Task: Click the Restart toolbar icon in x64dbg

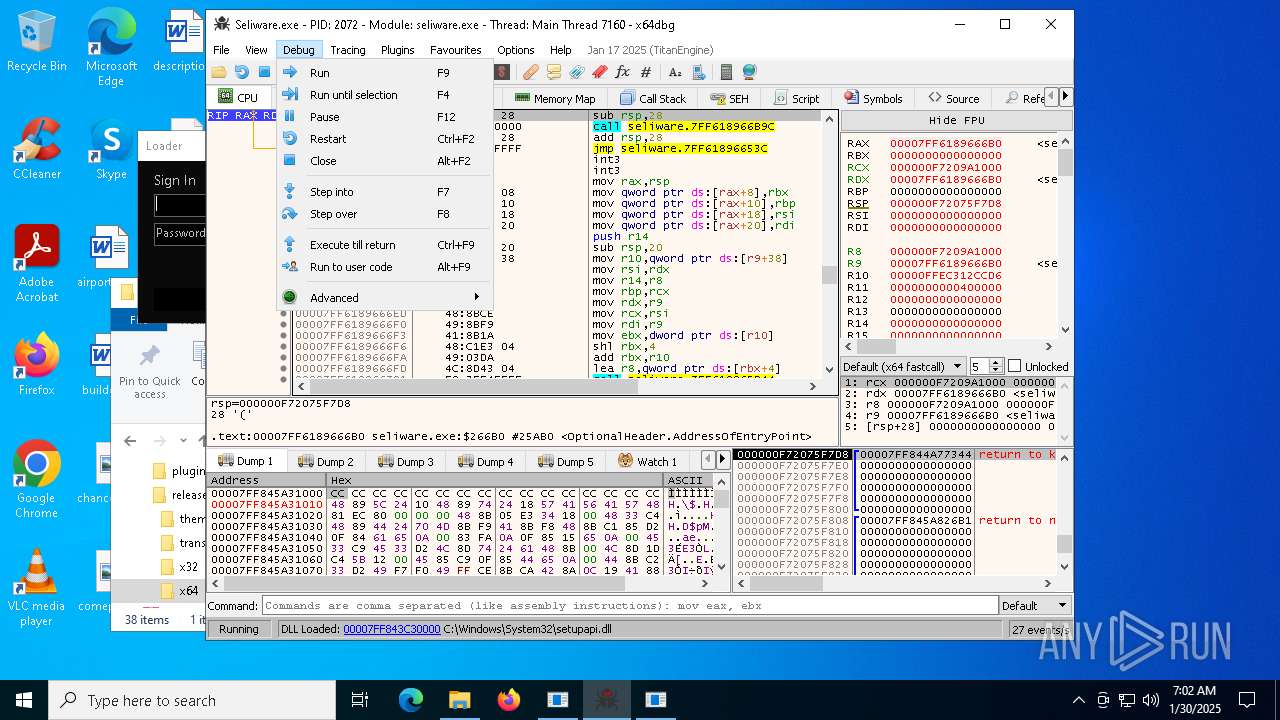Action: 241,72
